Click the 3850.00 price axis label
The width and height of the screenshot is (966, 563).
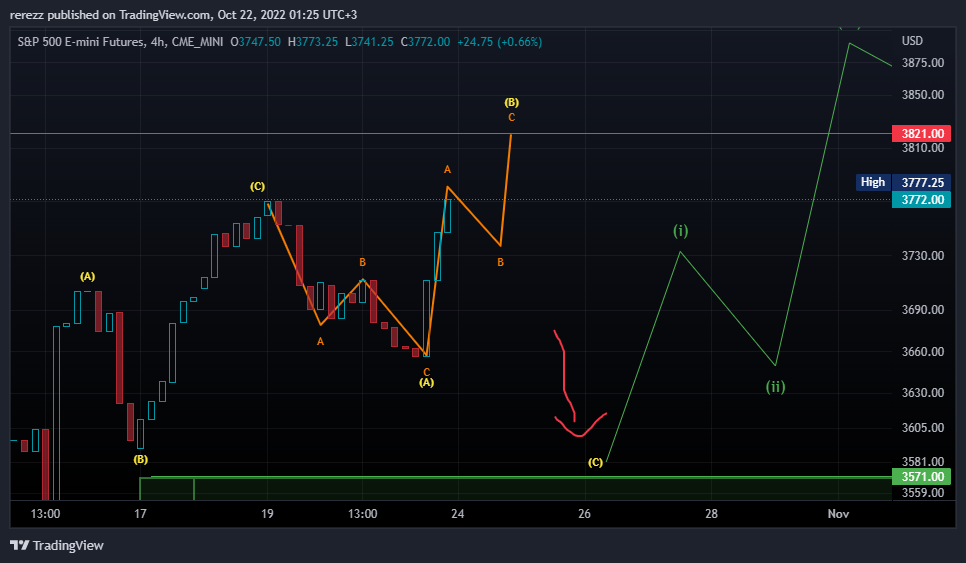click(x=923, y=95)
